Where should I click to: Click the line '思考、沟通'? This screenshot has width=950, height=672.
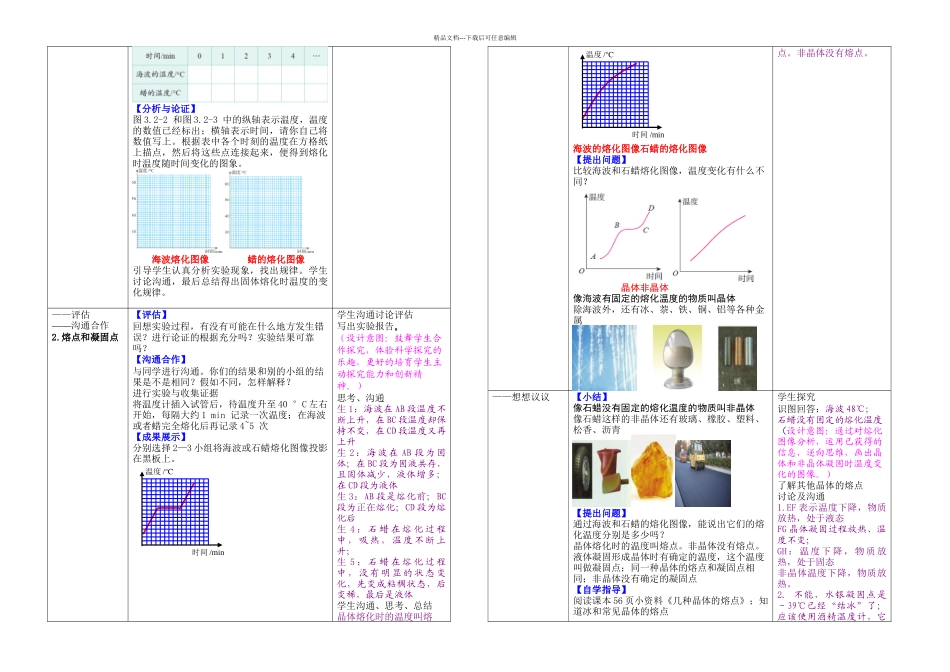360,398
